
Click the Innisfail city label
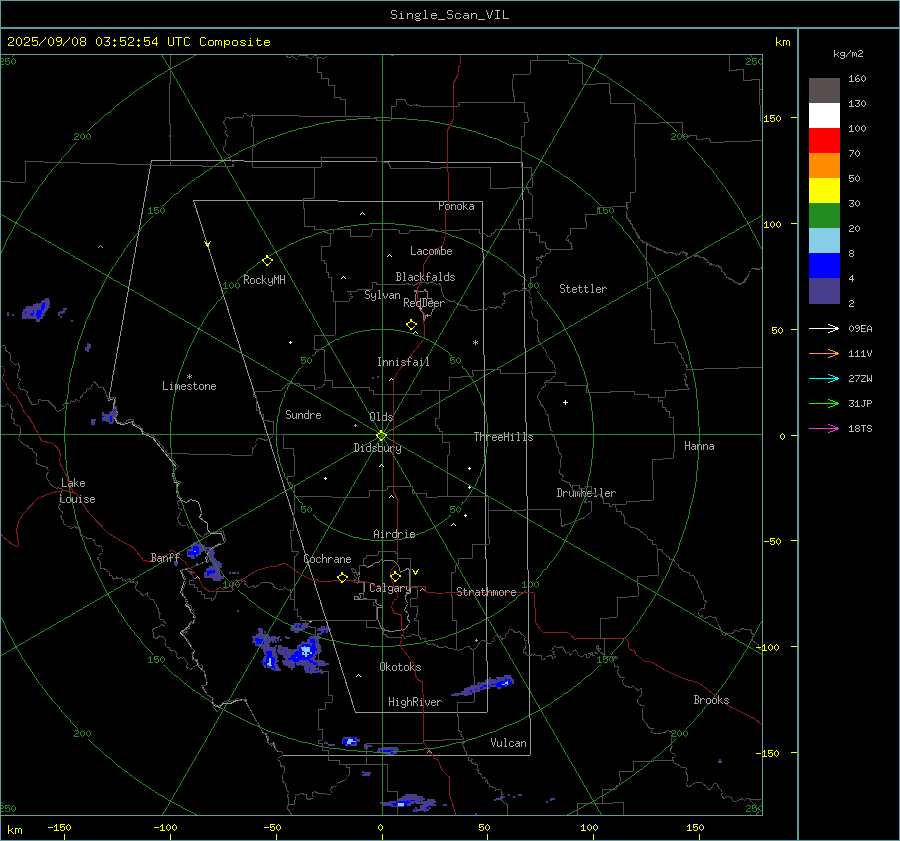(403, 362)
